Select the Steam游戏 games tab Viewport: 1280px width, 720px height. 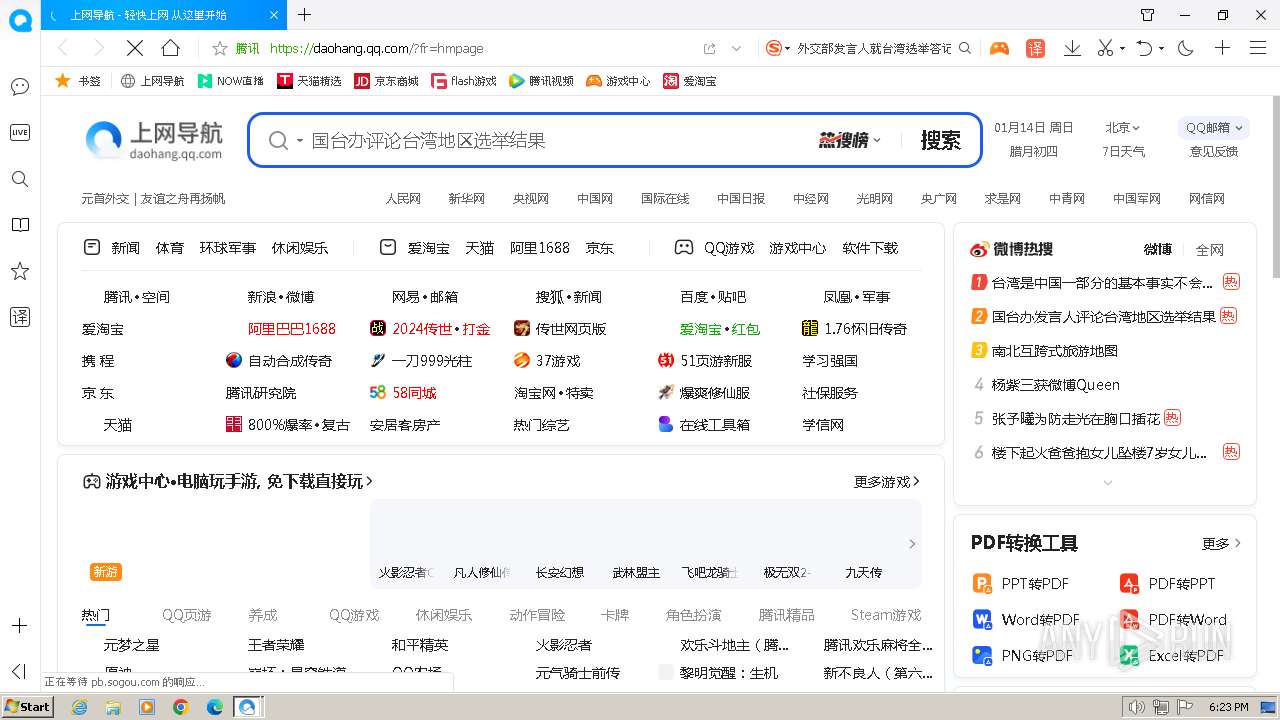pos(886,615)
